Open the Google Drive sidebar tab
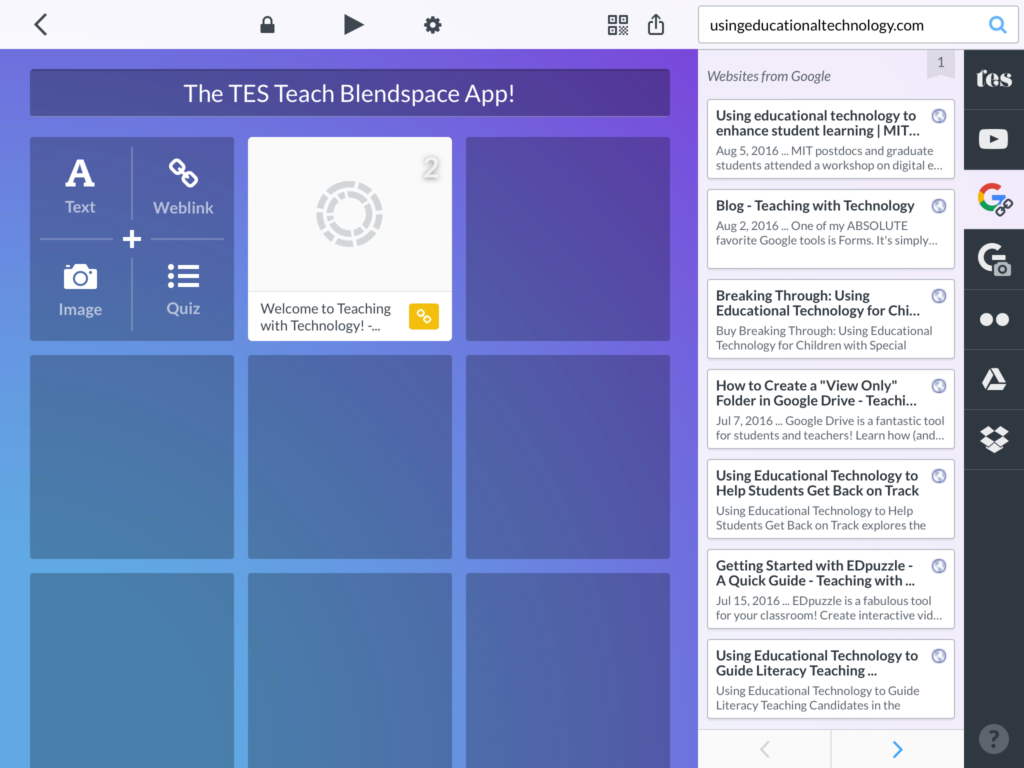This screenshot has height=768, width=1024. point(994,379)
